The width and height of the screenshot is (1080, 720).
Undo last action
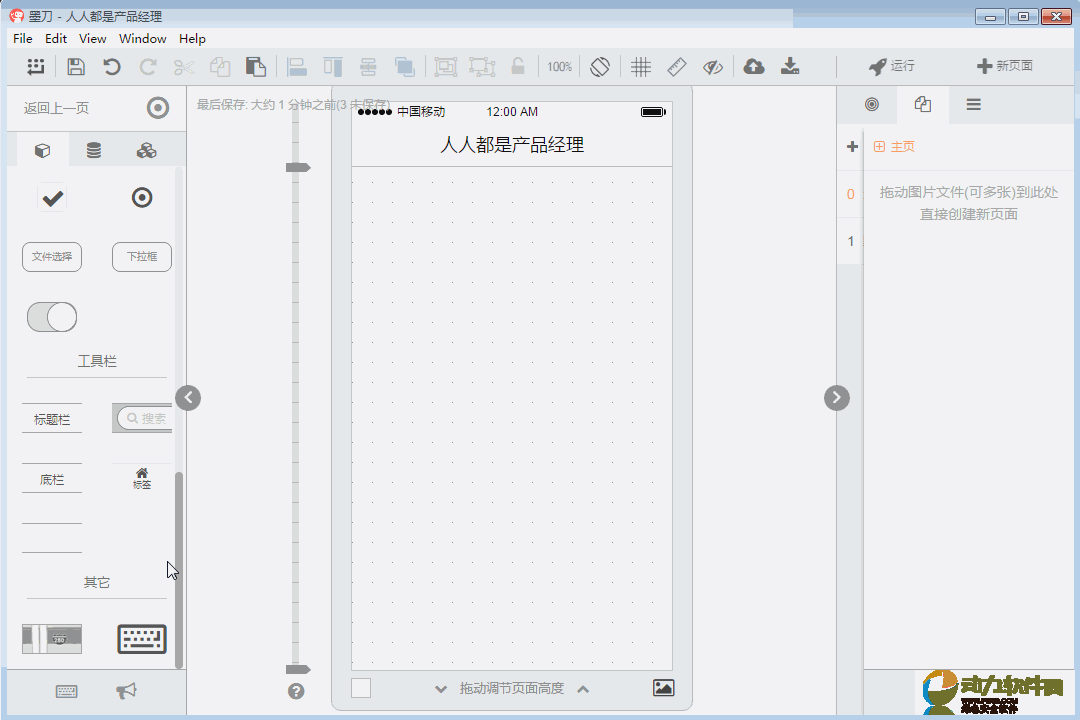tap(112, 67)
